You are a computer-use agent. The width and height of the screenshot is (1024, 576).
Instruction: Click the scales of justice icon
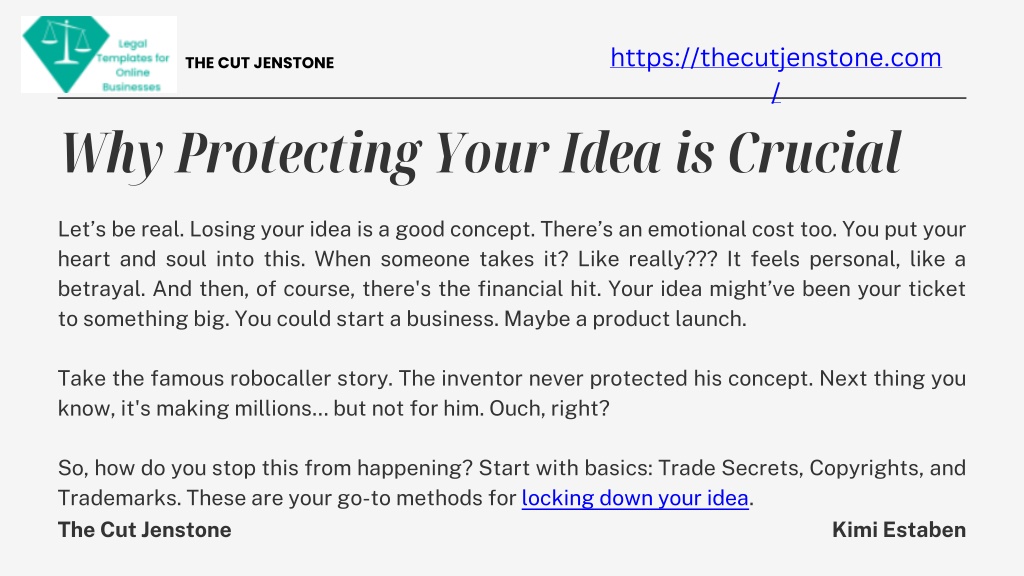point(65,42)
